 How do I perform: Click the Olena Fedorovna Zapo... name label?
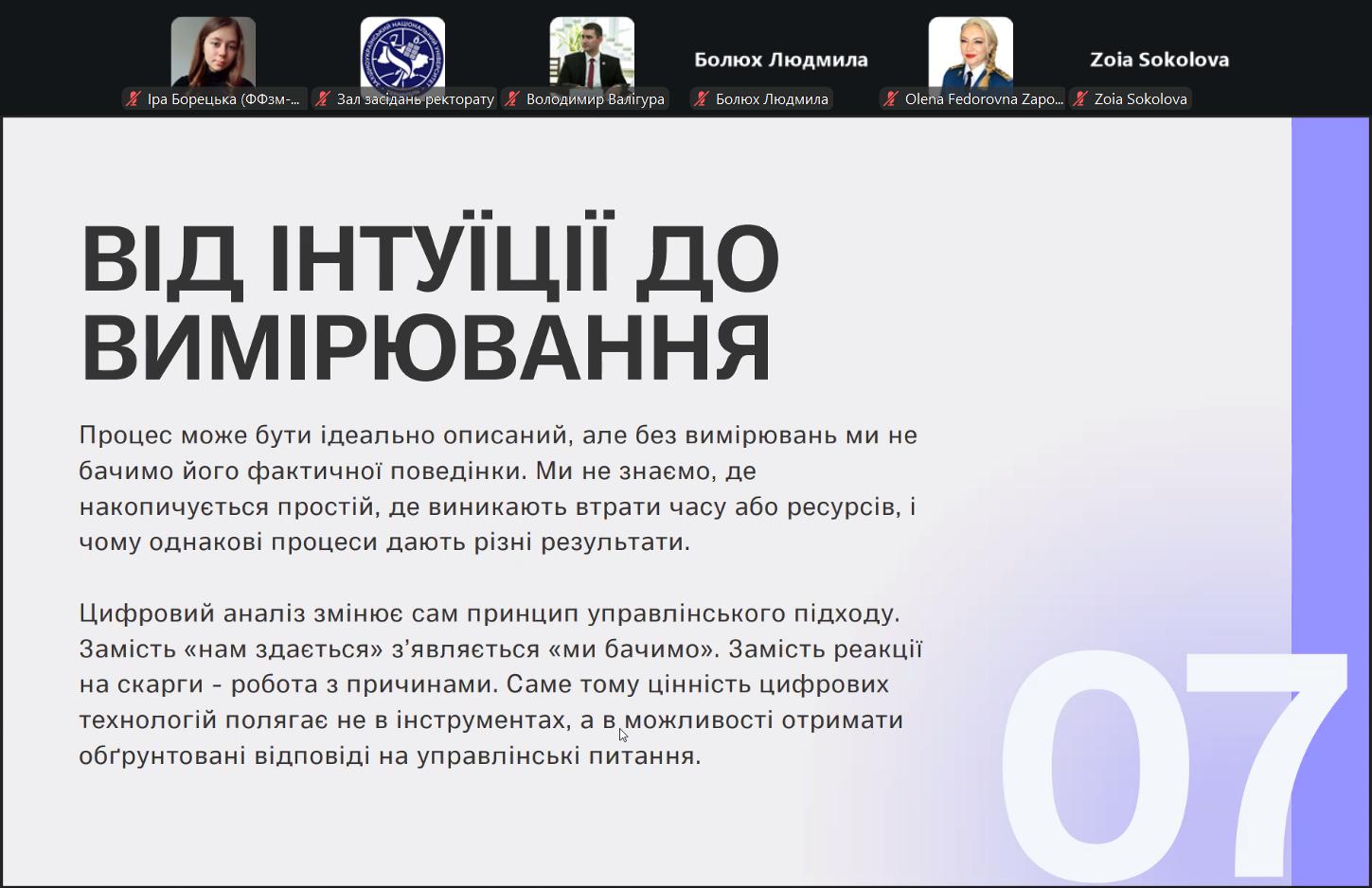coord(984,99)
